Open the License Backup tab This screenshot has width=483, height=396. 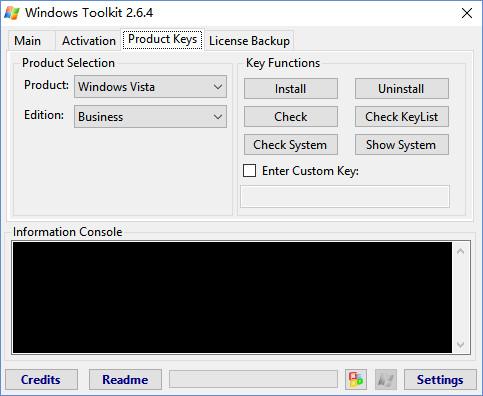(x=249, y=41)
